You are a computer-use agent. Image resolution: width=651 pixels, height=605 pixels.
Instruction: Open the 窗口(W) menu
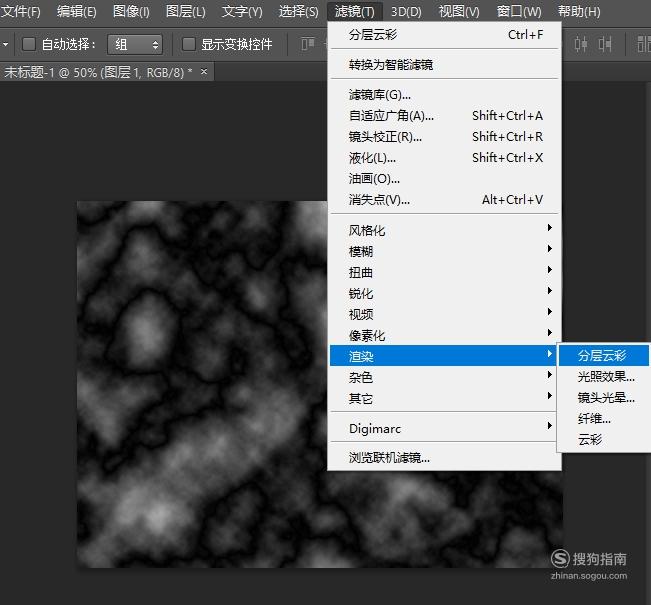click(519, 11)
